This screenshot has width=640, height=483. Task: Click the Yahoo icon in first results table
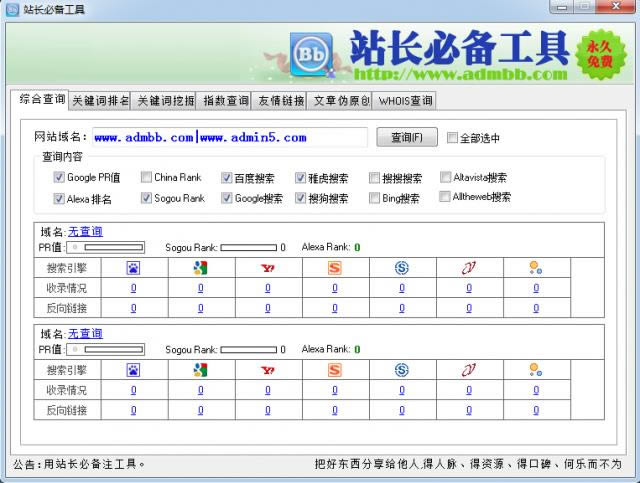[x=267, y=267]
